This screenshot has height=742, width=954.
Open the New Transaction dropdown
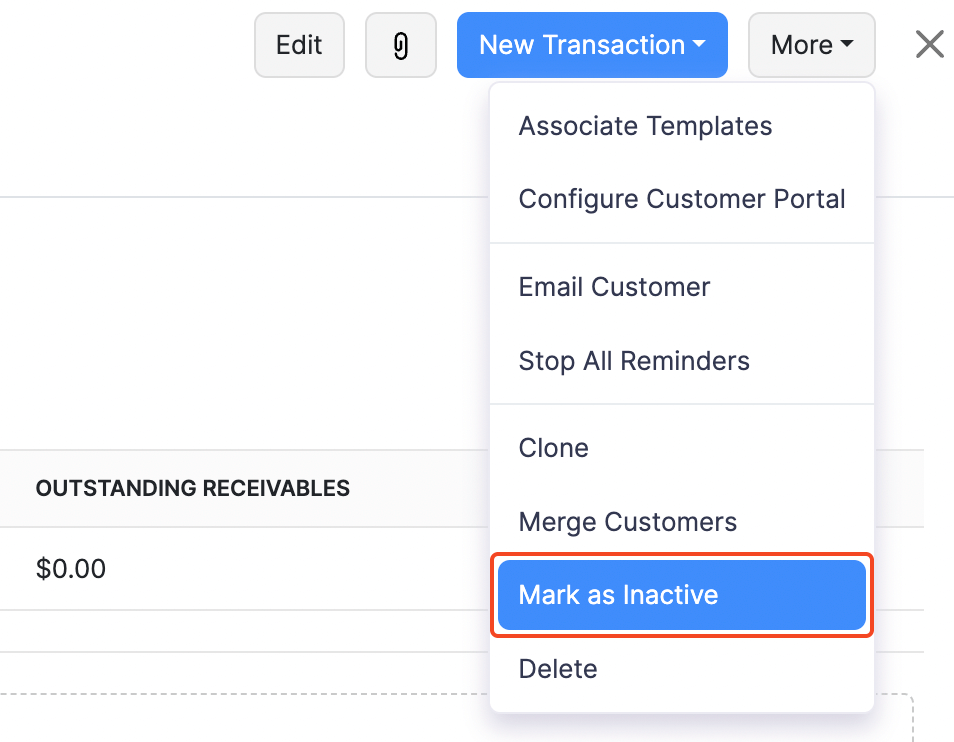[591, 44]
